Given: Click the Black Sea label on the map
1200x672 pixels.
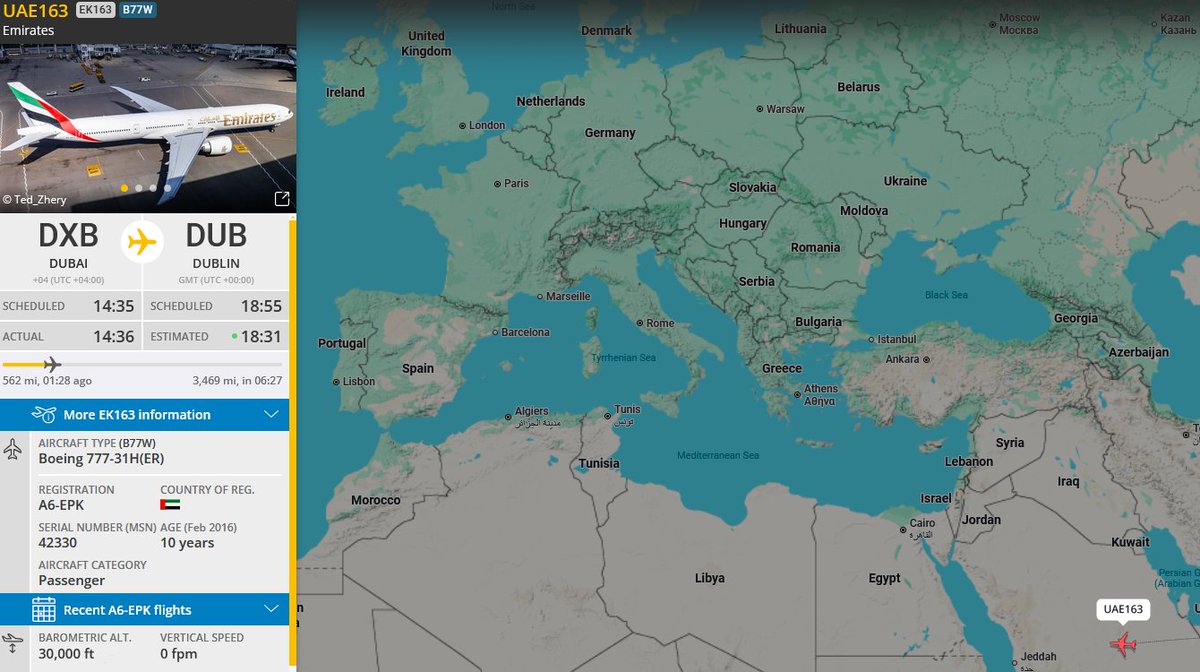Looking at the screenshot, I should 946,295.
